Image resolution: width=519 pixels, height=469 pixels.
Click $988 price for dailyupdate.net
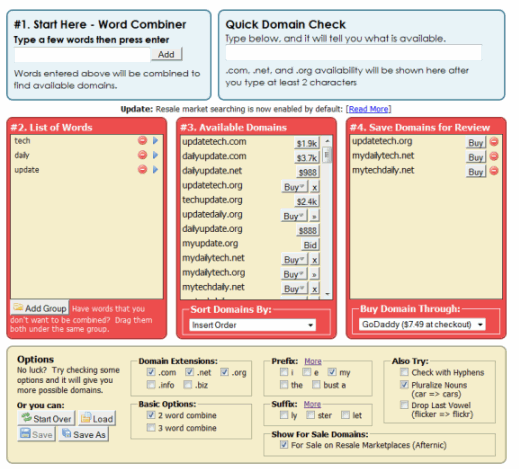tap(308, 172)
